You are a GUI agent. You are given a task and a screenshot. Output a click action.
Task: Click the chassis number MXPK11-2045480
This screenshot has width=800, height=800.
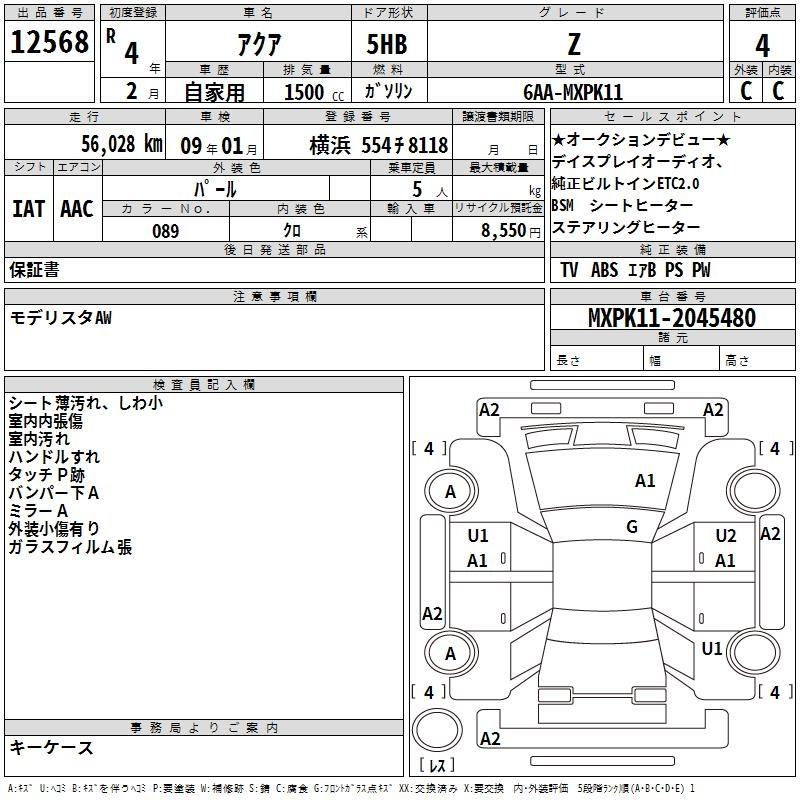671,319
